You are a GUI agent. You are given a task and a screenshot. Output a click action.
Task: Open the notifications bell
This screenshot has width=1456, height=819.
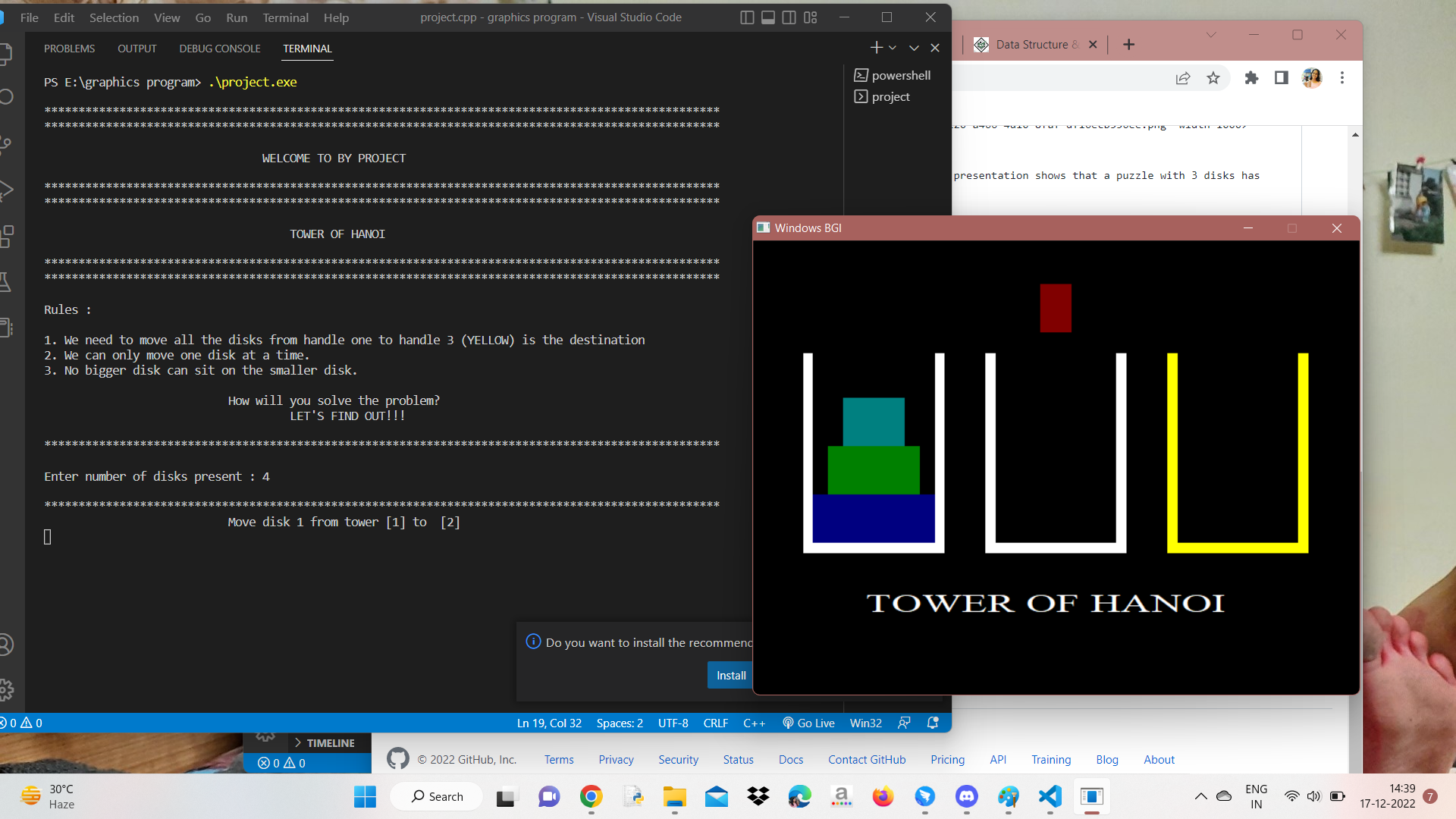pos(932,723)
